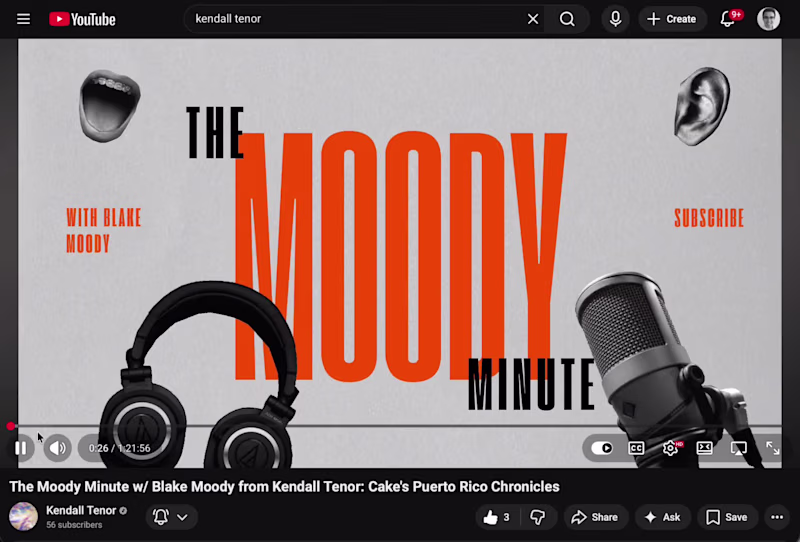Expand the subscription notification dropdown
800x542 pixels.
point(171,517)
